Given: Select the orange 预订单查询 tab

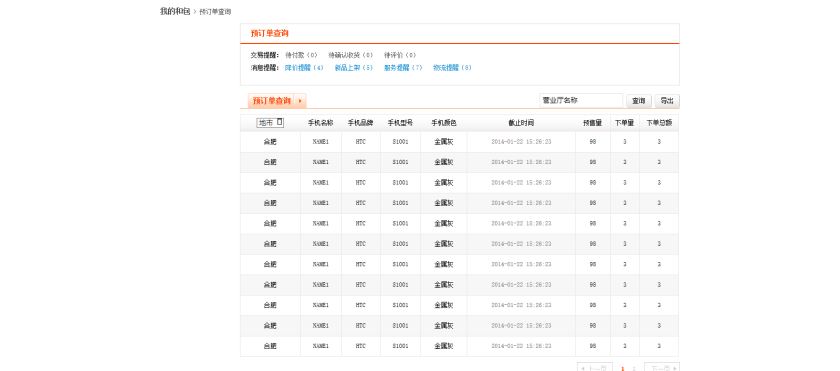Looking at the screenshot, I should tap(277, 101).
